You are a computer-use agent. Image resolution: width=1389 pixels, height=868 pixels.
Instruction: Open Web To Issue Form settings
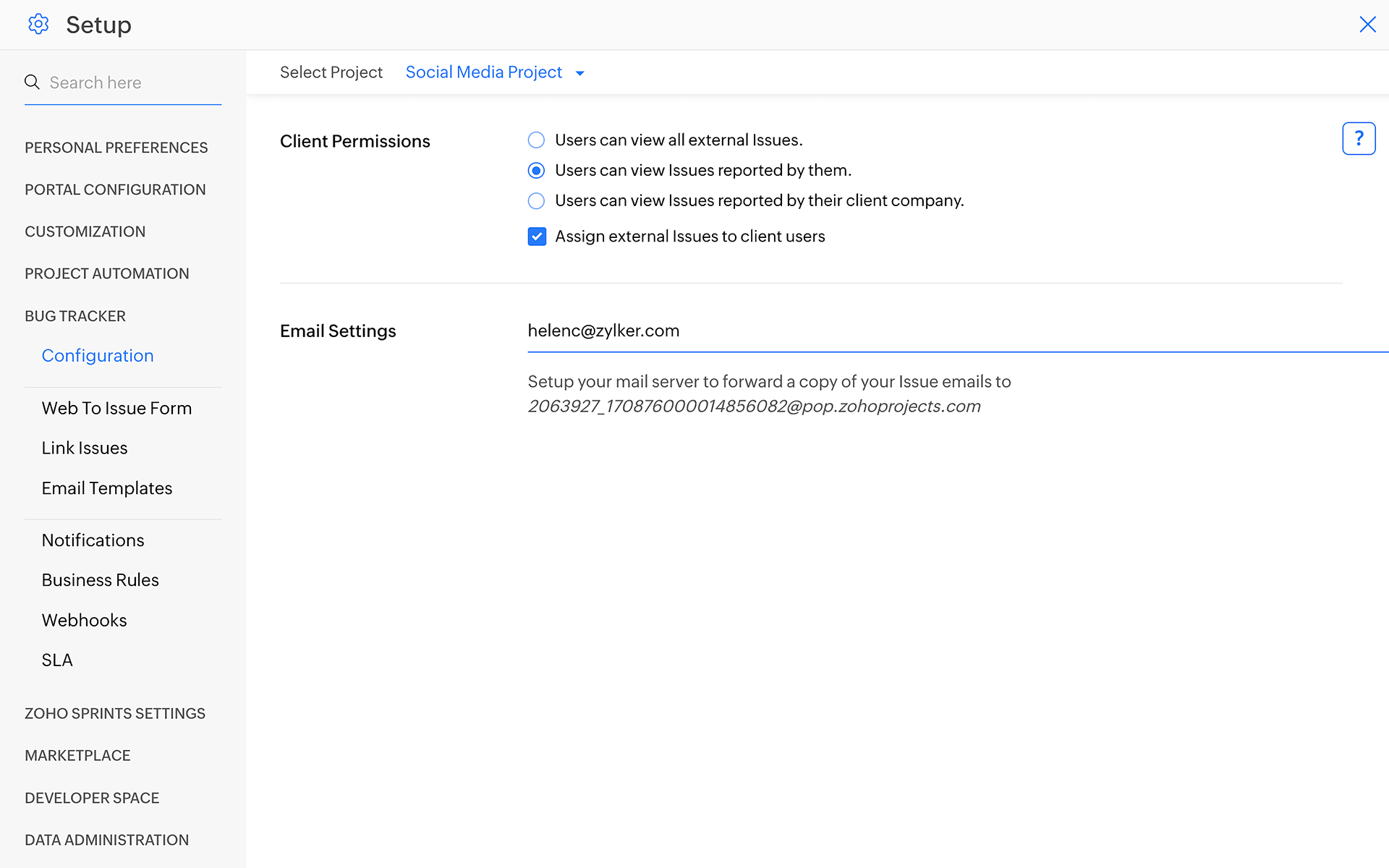pyautogui.click(x=116, y=409)
